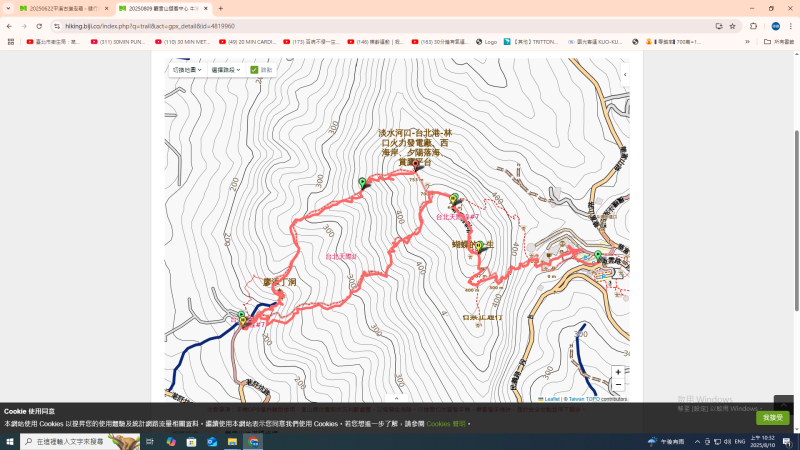Open the Chrome extensions puzzle icon

point(753,26)
